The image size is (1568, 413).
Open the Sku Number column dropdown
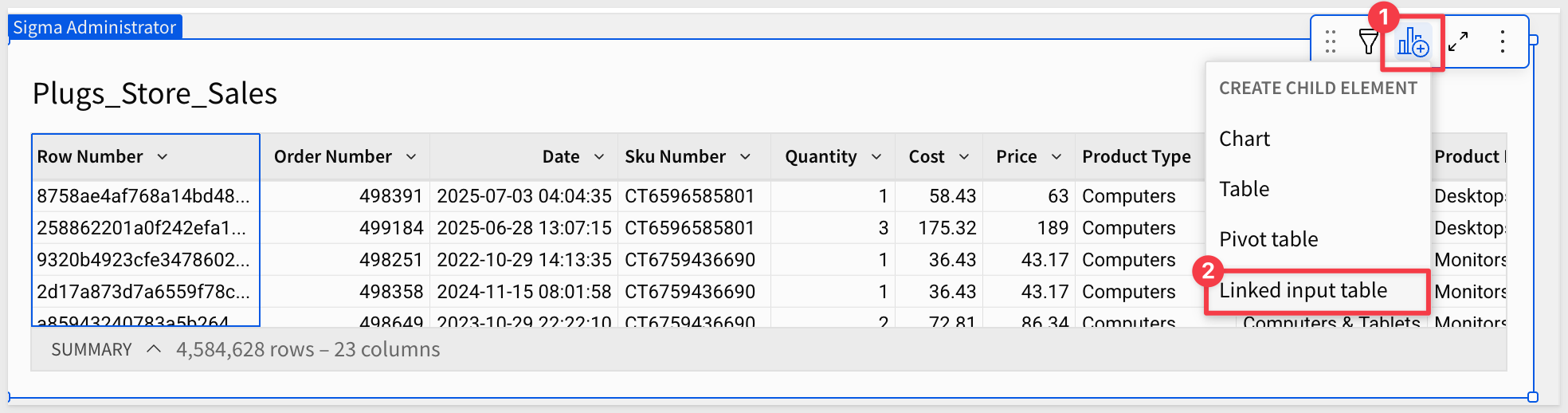745,157
